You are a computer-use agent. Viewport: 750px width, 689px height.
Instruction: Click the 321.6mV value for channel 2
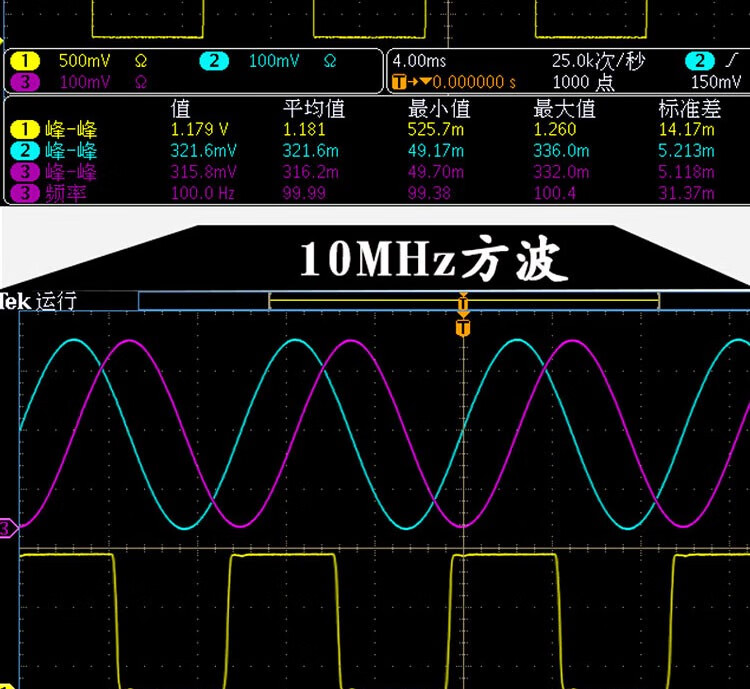click(203, 151)
